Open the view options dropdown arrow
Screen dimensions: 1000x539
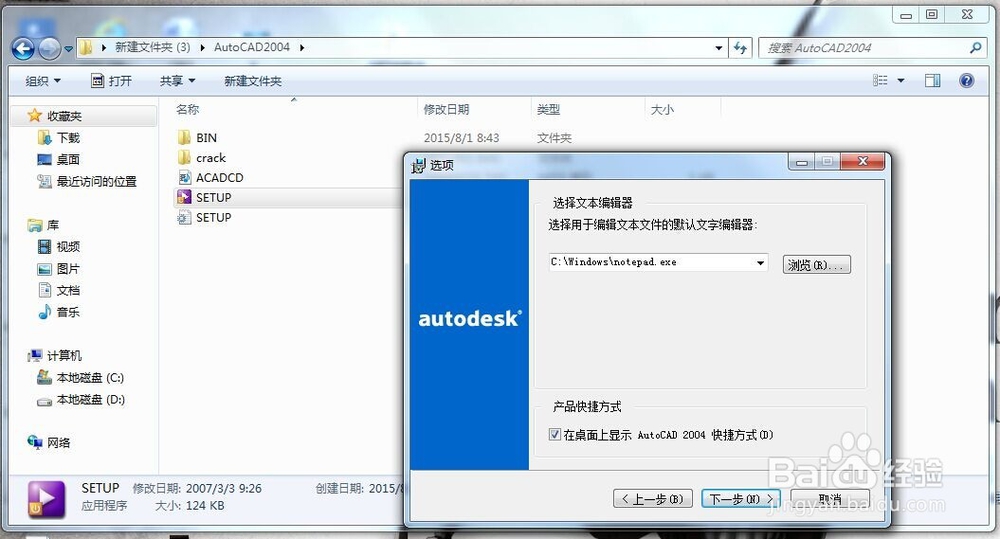(x=901, y=80)
